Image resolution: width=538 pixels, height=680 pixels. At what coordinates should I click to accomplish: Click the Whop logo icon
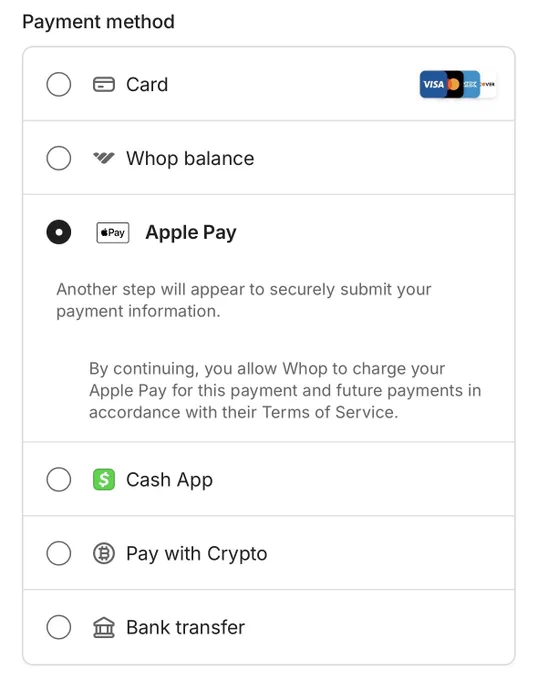pyautogui.click(x=104, y=158)
